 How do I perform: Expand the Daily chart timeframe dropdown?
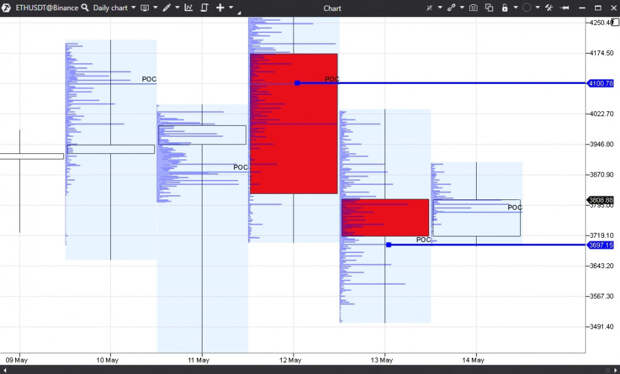click(133, 8)
